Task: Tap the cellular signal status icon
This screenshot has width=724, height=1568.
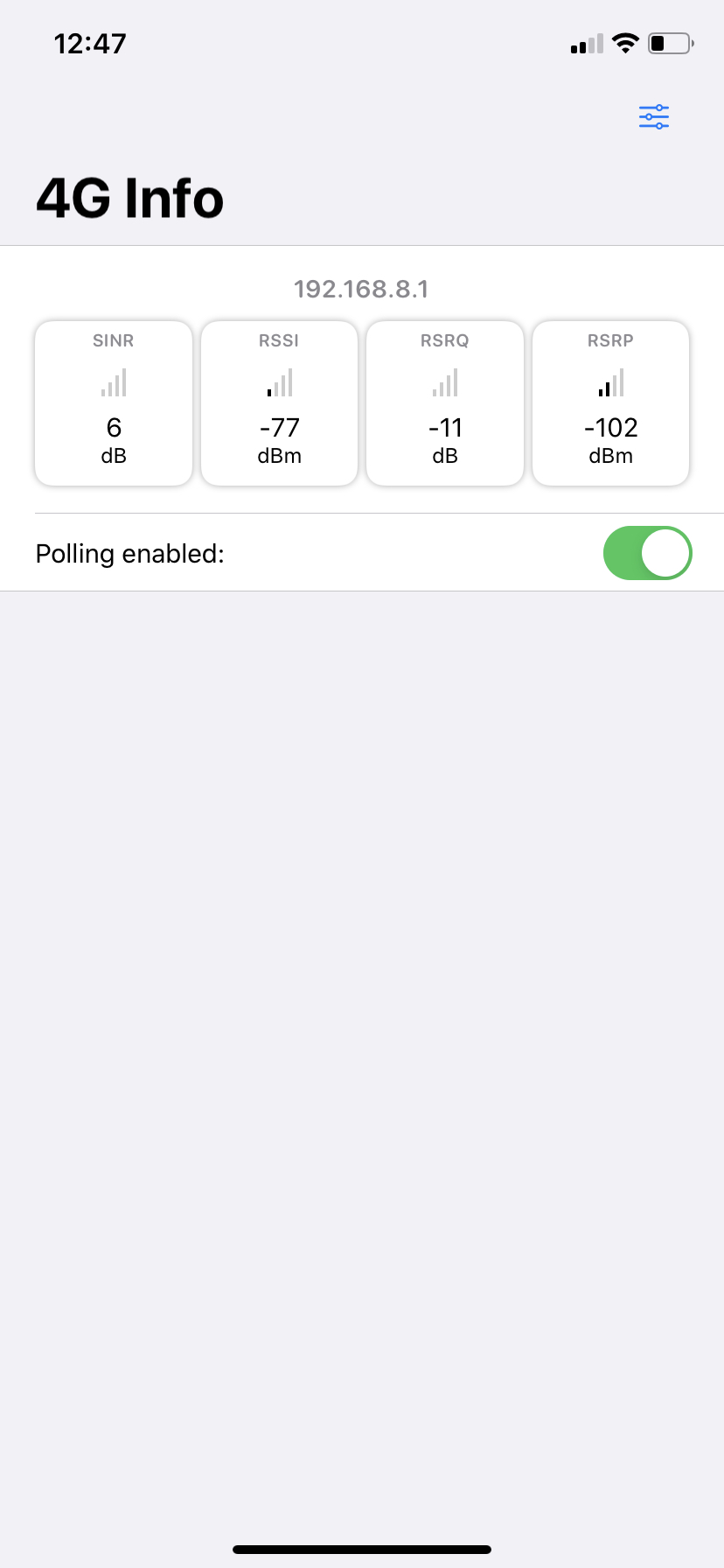Action: pos(587,44)
